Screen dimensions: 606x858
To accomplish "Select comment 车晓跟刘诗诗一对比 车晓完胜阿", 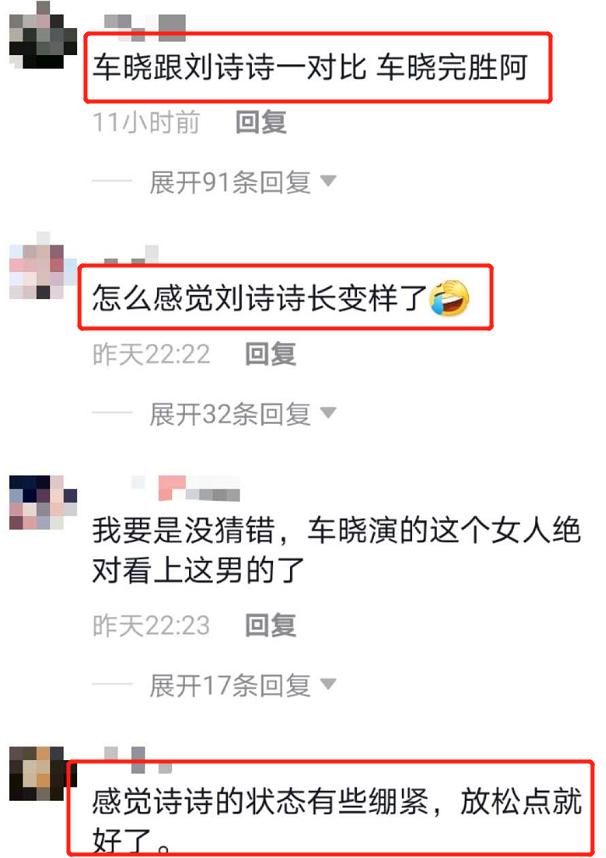I will [x=310, y=67].
